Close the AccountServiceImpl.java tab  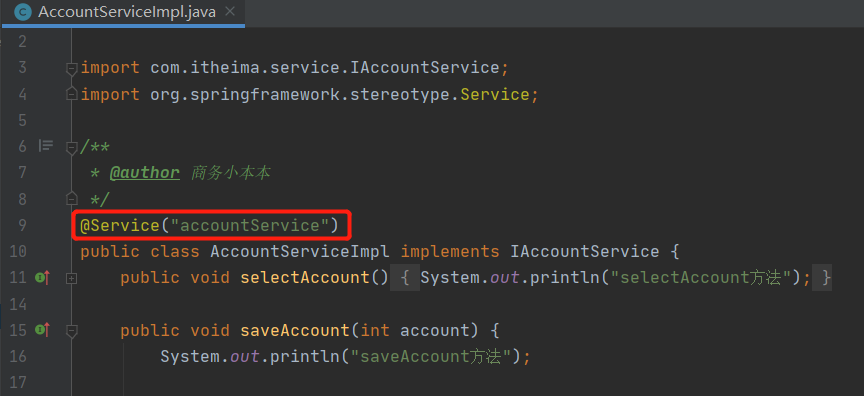[231, 12]
